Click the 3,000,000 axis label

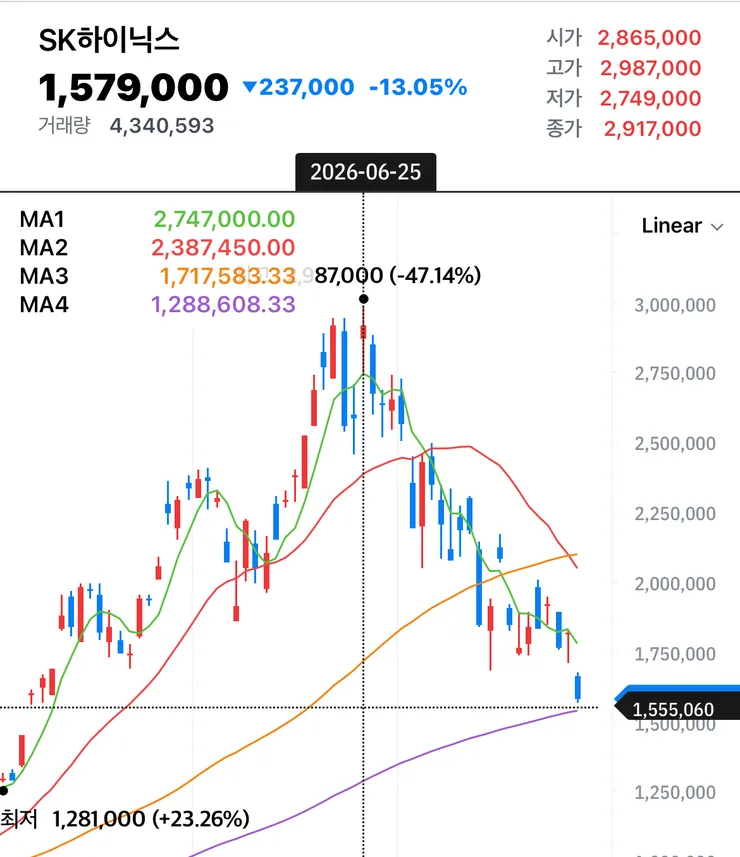click(675, 305)
